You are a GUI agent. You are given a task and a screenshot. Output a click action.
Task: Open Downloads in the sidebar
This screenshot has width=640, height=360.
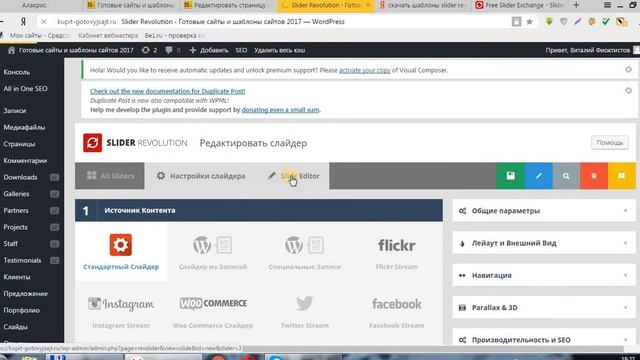(20, 177)
